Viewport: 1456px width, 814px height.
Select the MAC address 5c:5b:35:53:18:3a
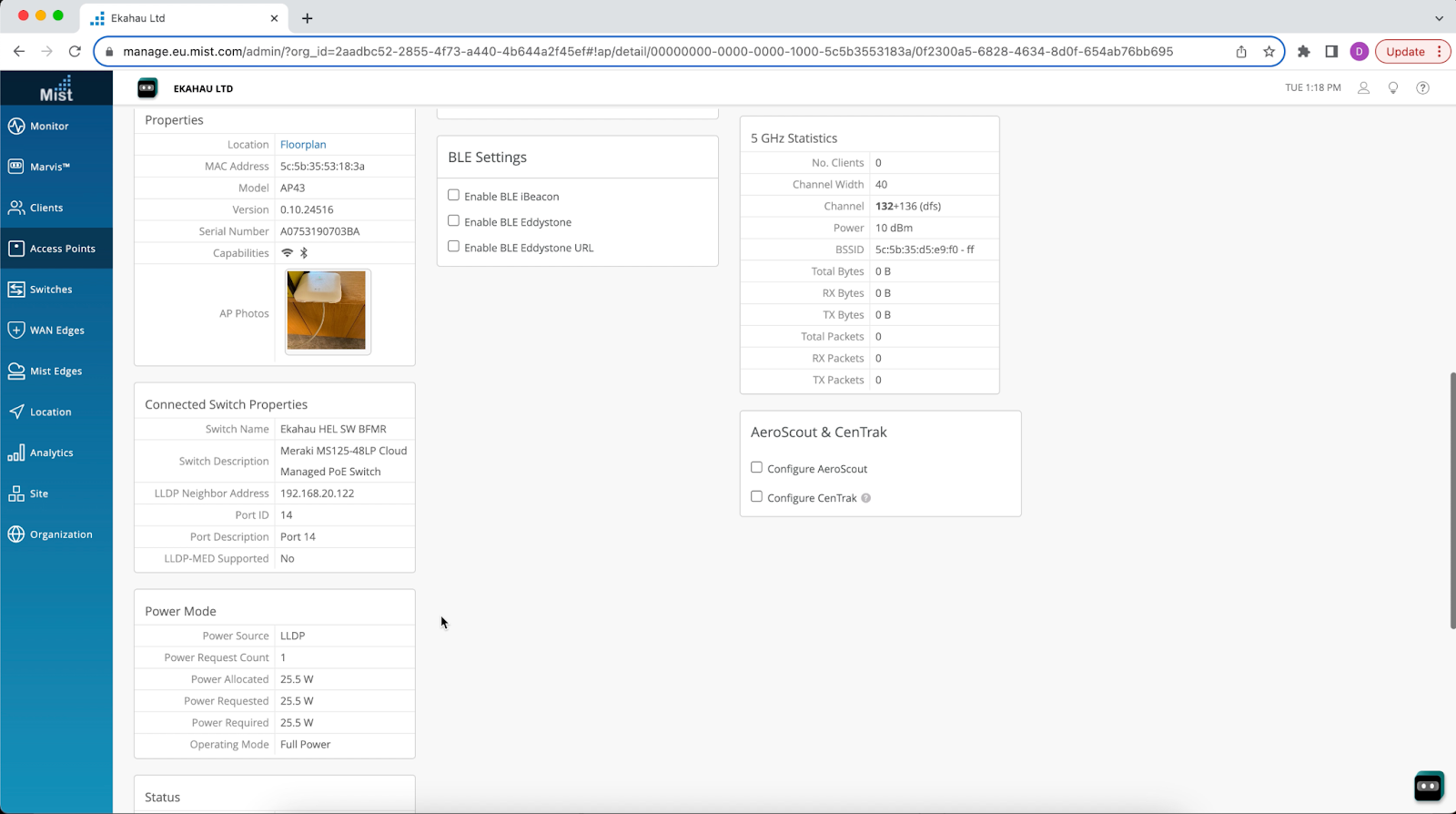[322, 167]
